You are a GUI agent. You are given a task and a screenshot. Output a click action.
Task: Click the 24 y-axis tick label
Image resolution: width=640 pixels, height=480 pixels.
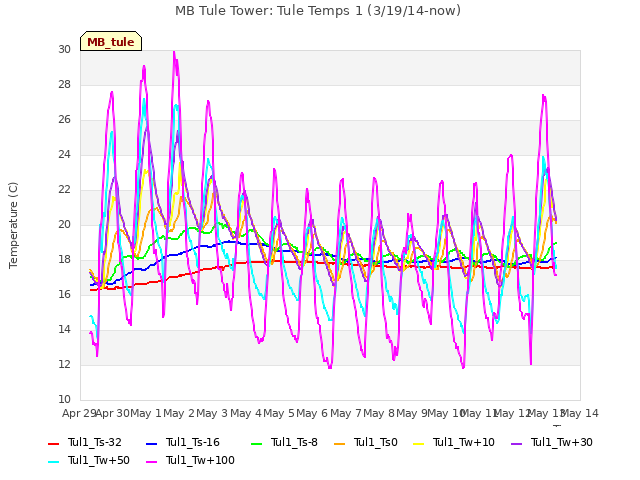(x=64, y=155)
